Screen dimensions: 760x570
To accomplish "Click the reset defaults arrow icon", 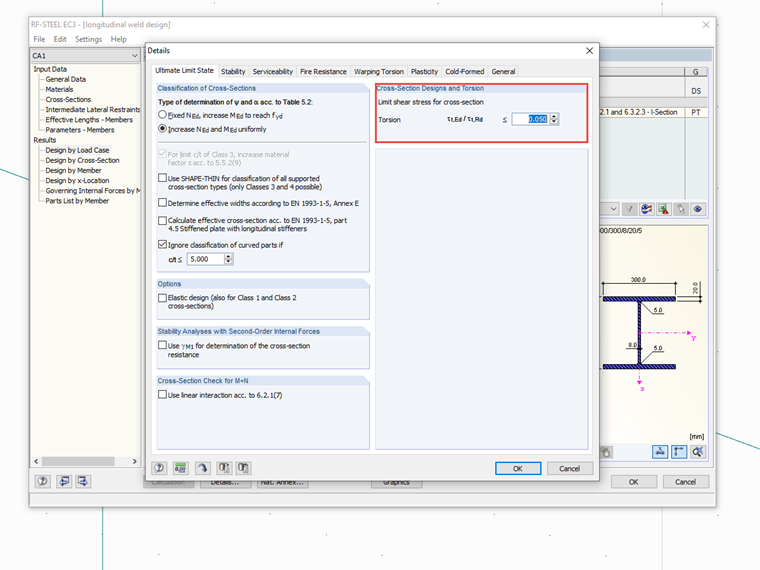I will pos(203,468).
